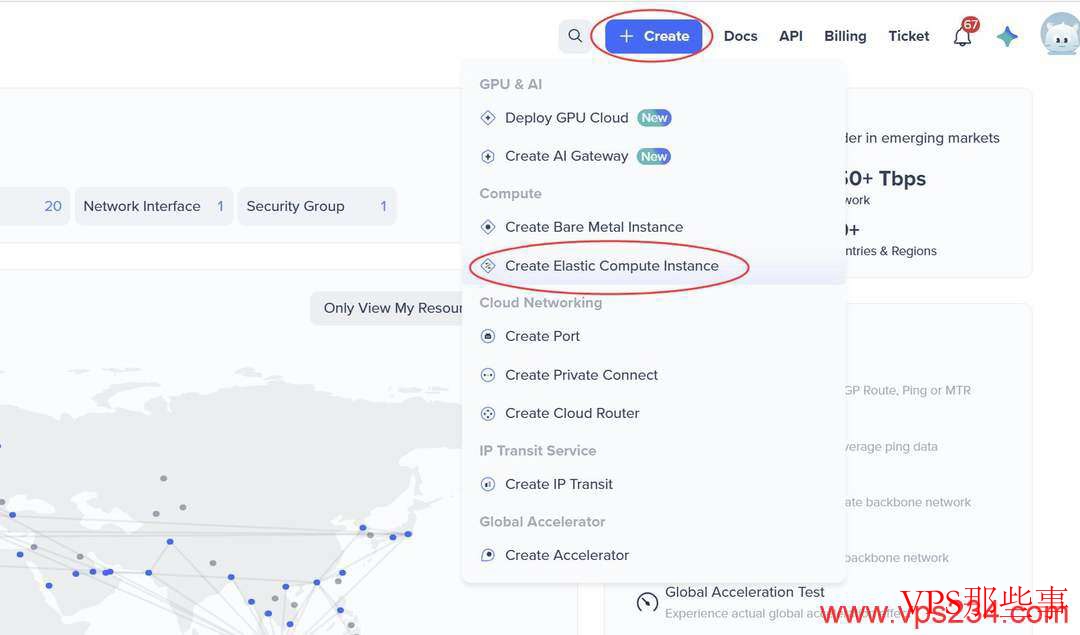The image size is (1080, 635).
Task: Toggle Only View My Resources filter
Action: (x=392, y=308)
